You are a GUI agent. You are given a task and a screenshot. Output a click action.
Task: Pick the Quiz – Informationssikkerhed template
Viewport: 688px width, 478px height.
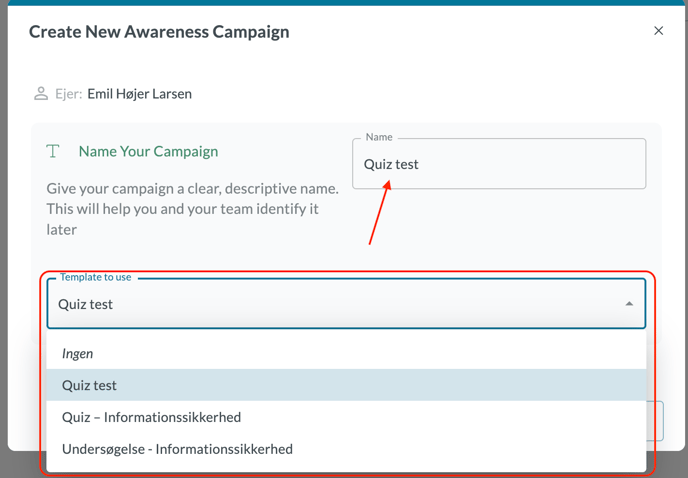pyautogui.click(x=151, y=417)
